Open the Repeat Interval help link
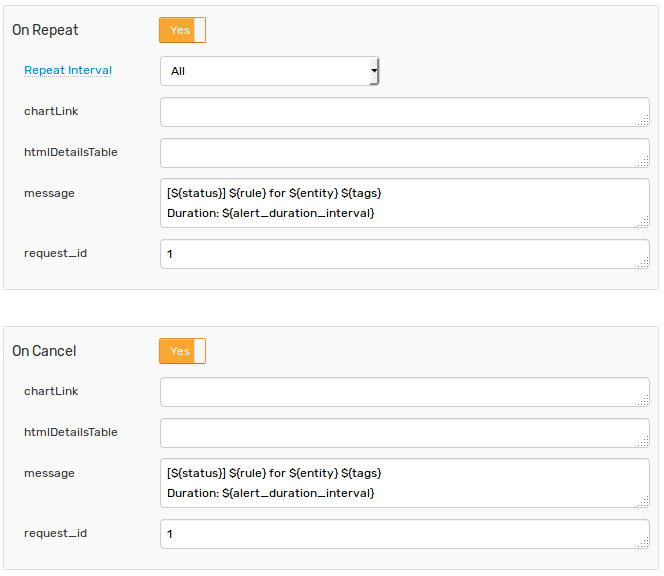The height and width of the screenshot is (576, 664). 68,70
